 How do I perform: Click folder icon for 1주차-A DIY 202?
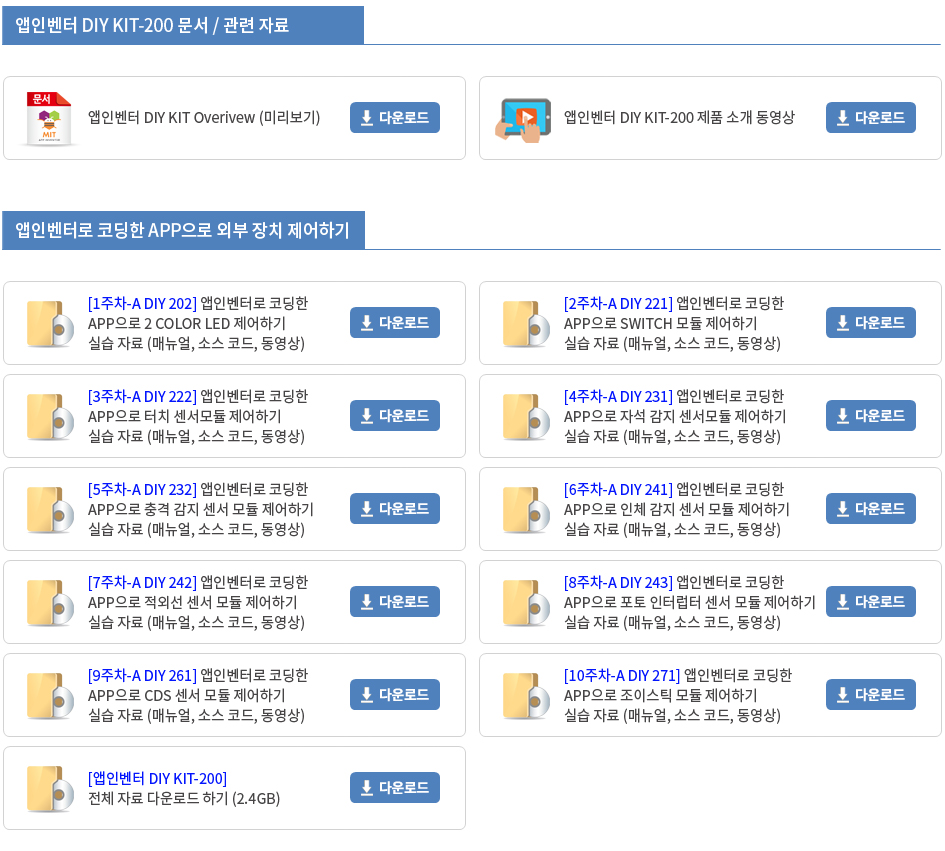pos(50,324)
